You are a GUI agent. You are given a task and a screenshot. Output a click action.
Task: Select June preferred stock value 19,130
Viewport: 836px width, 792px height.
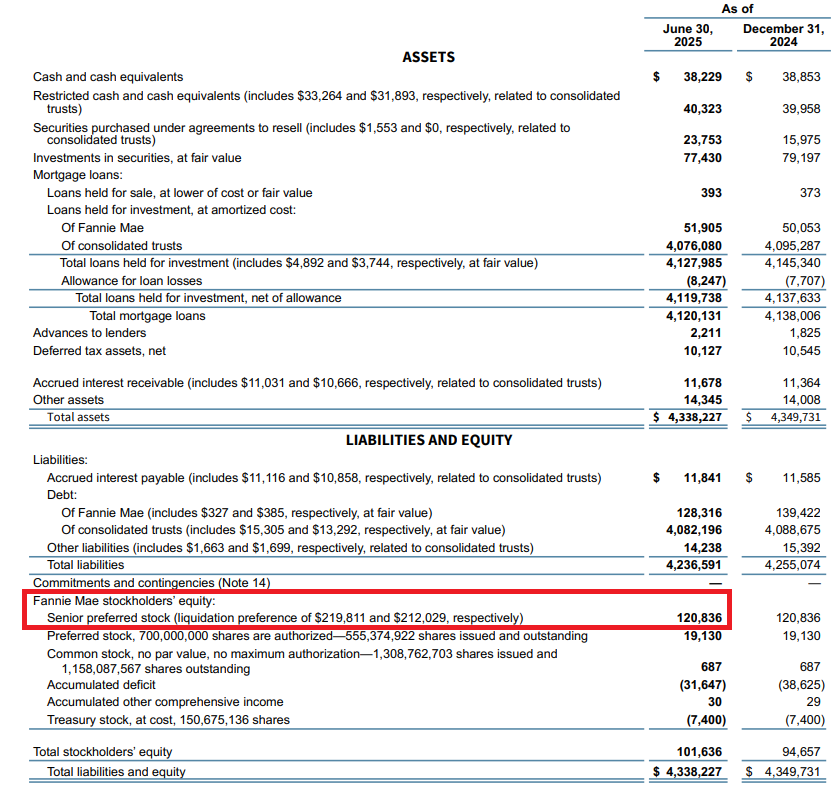click(x=703, y=636)
